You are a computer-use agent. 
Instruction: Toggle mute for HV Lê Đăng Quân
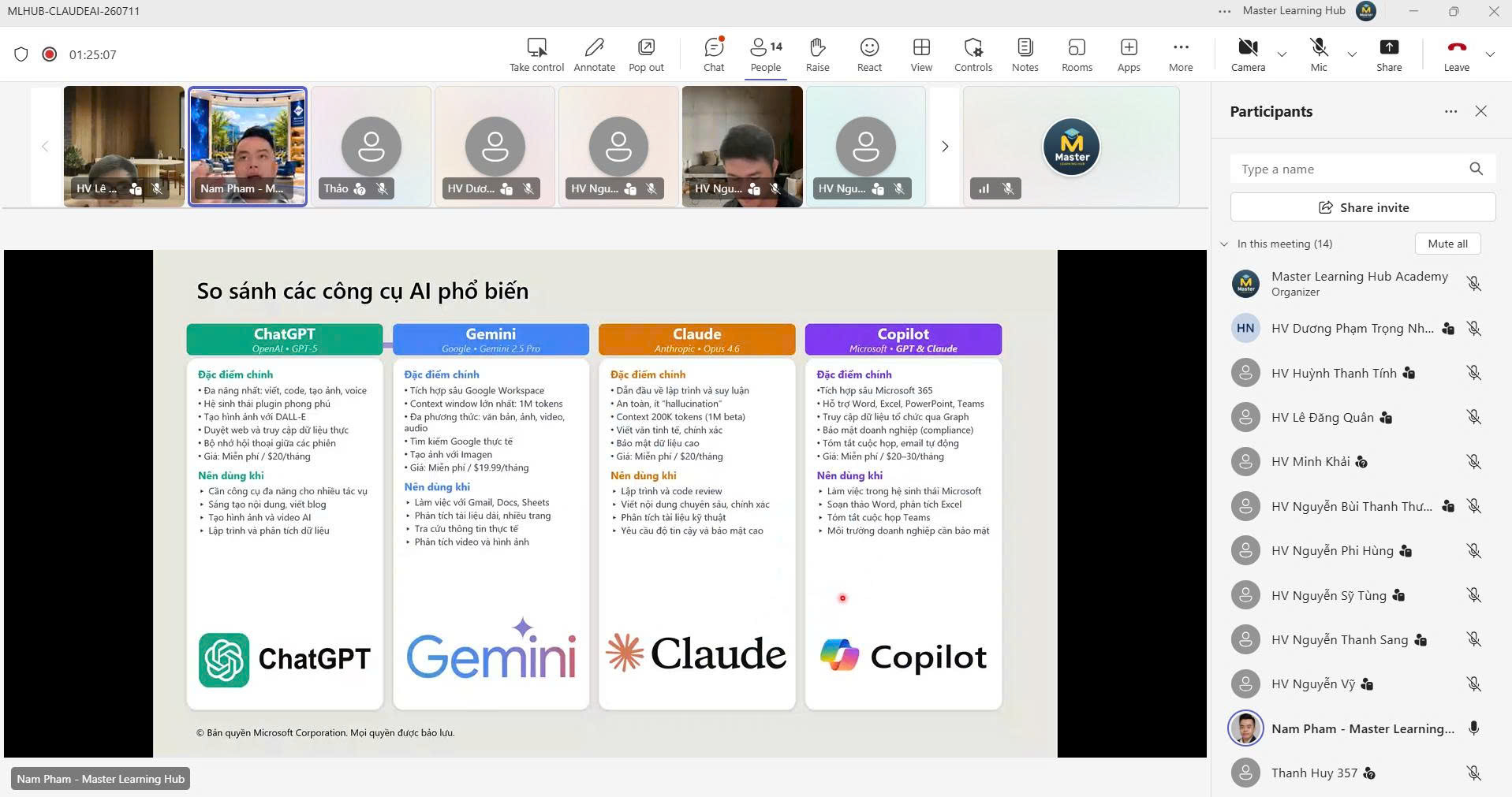pyautogui.click(x=1473, y=417)
